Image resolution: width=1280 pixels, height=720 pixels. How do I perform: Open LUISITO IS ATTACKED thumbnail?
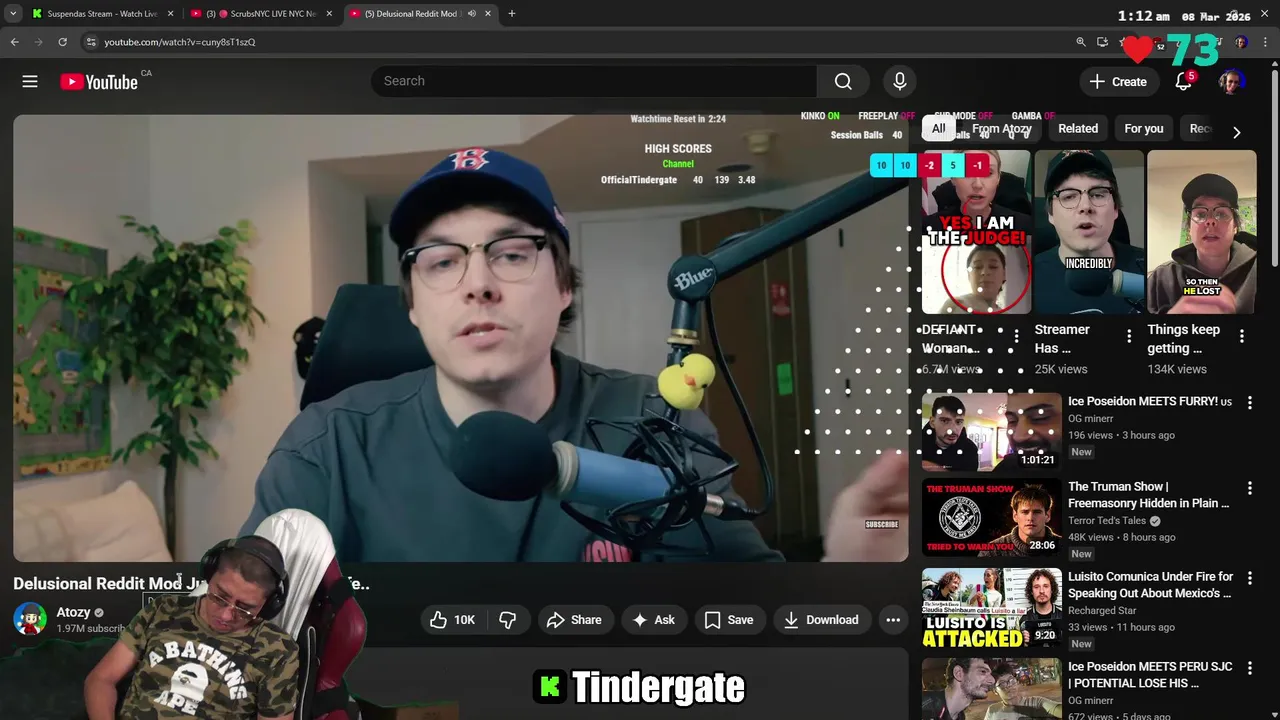click(x=991, y=607)
